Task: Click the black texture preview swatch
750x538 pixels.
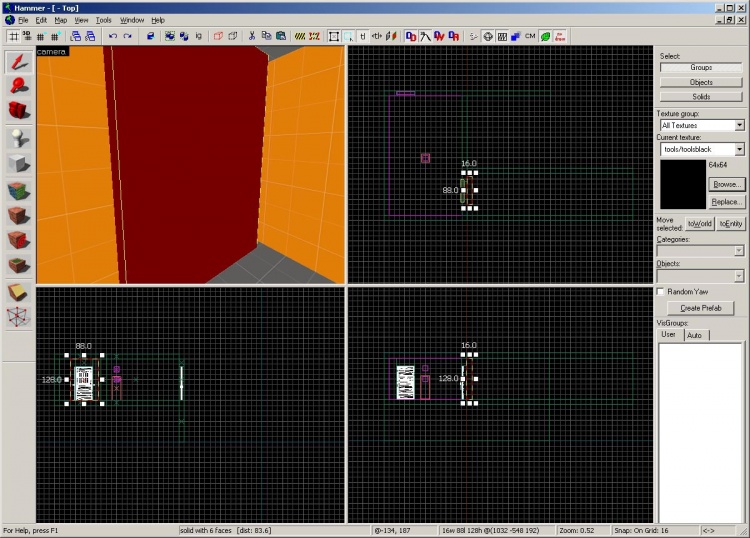Action: point(681,184)
